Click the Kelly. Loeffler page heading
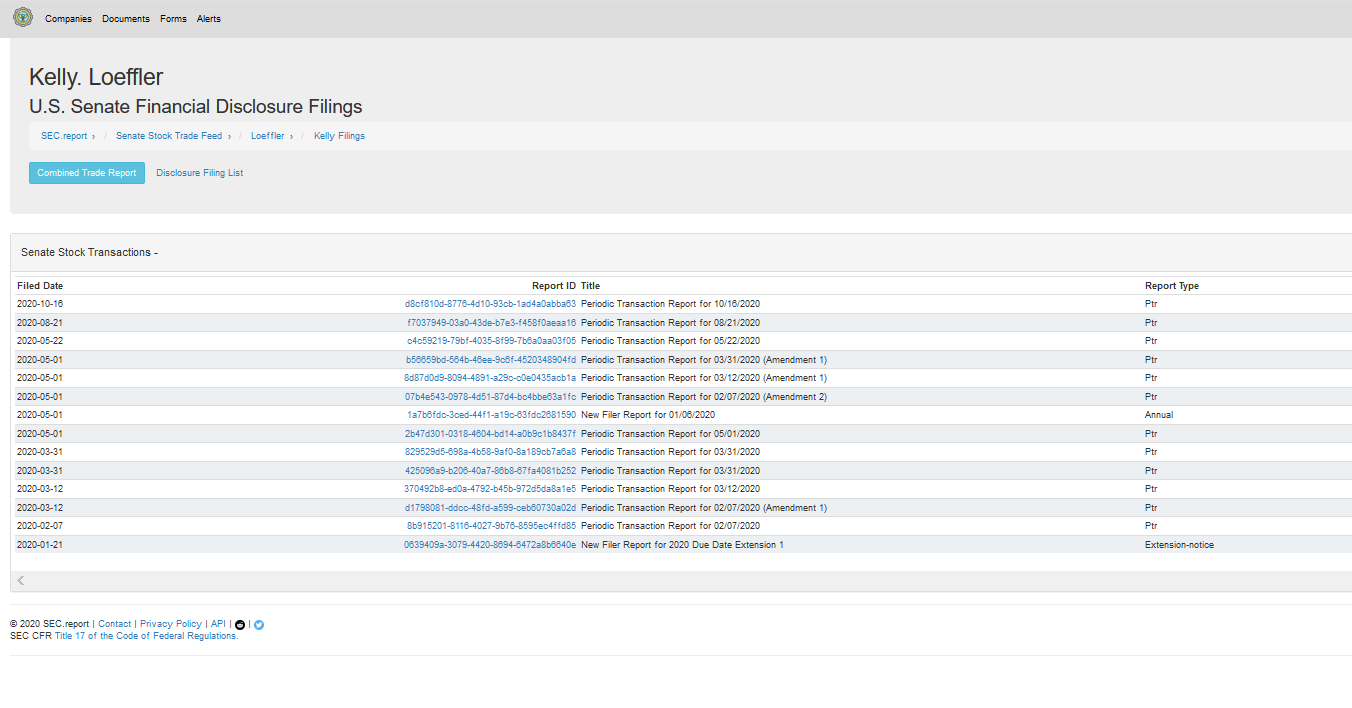This screenshot has width=1352, height=708. tap(96, 77)
